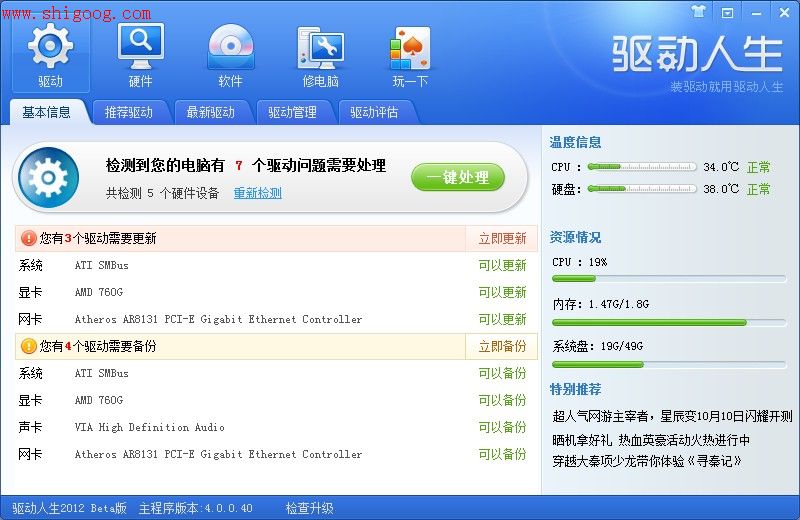Screen dimensions: 800x520
Task: Switch to the 基本信息 tab
Action: (46, 112)
